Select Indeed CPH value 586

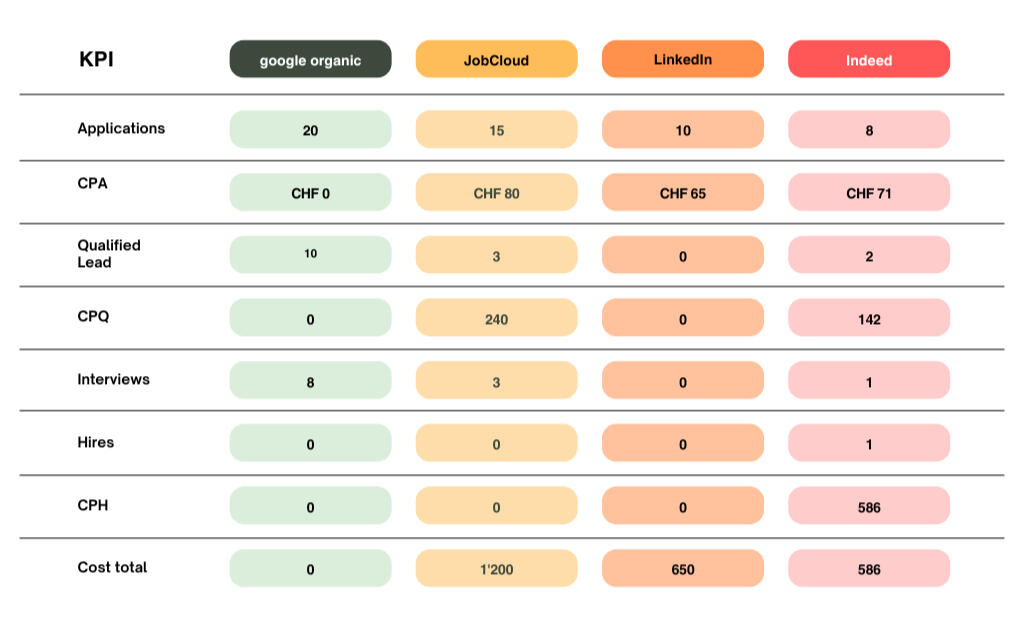click(x=868, y=507)
